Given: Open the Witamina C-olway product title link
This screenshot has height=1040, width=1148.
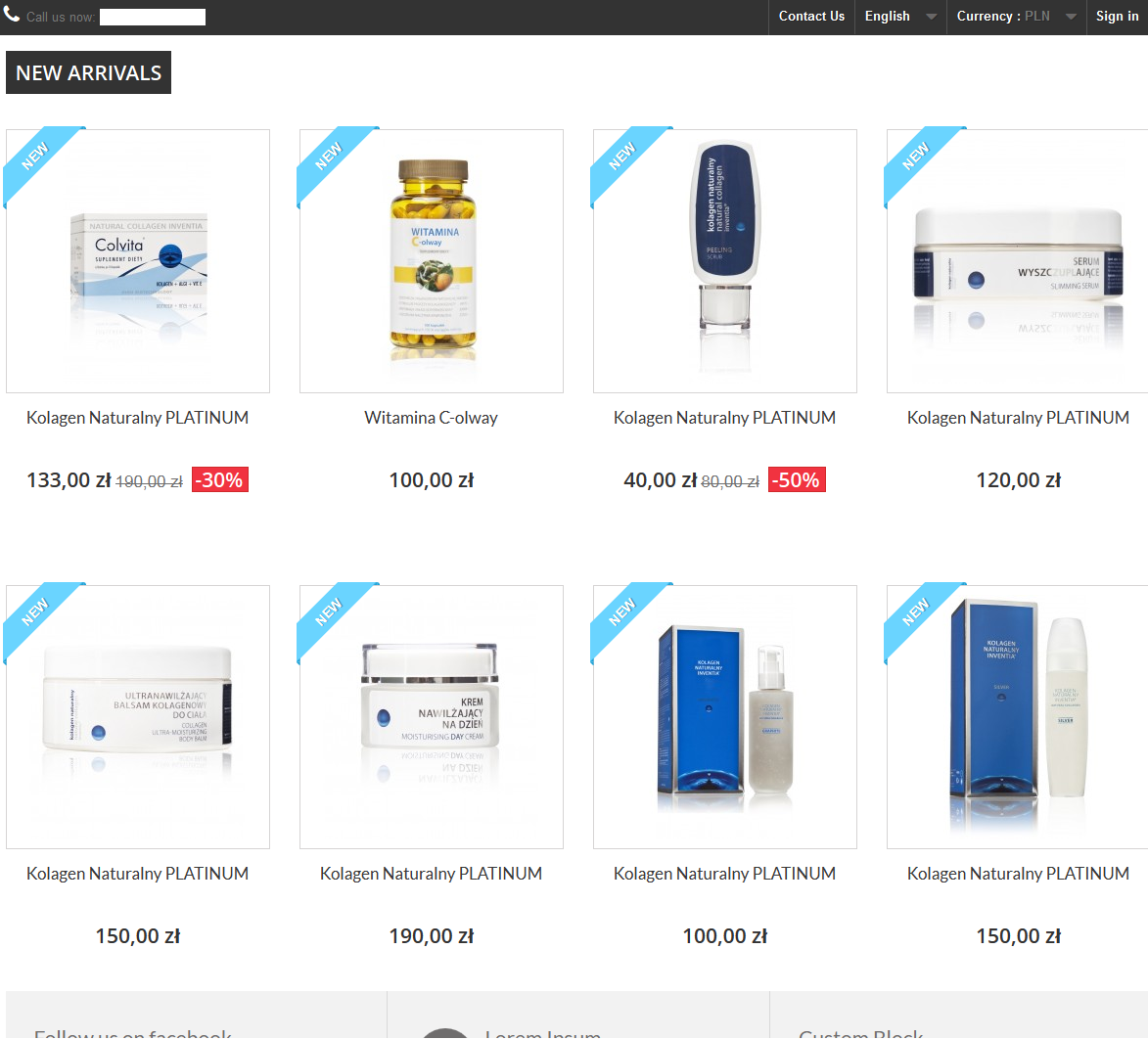Looking at the screenshot, I should [432, 418].
